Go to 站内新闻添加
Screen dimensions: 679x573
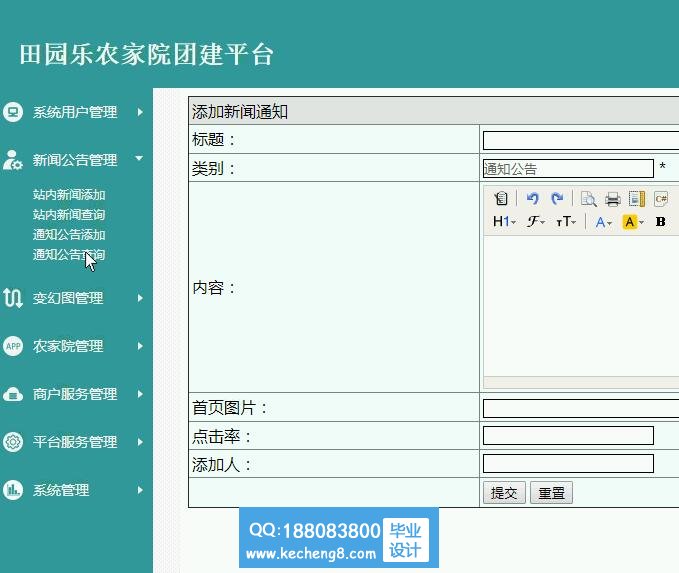pyautogui.click(x=69, y=195)
